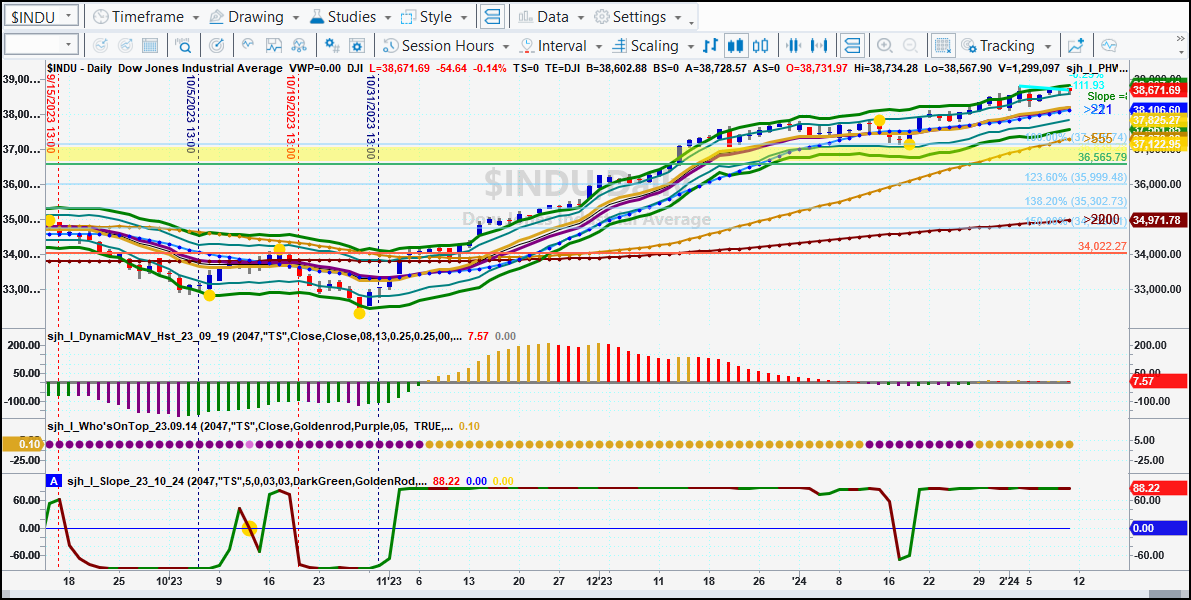Click the sjh_I_Slope_23_10_24 study title
The height and width of the screenshot is (600, 1191).
click(247, 481)
